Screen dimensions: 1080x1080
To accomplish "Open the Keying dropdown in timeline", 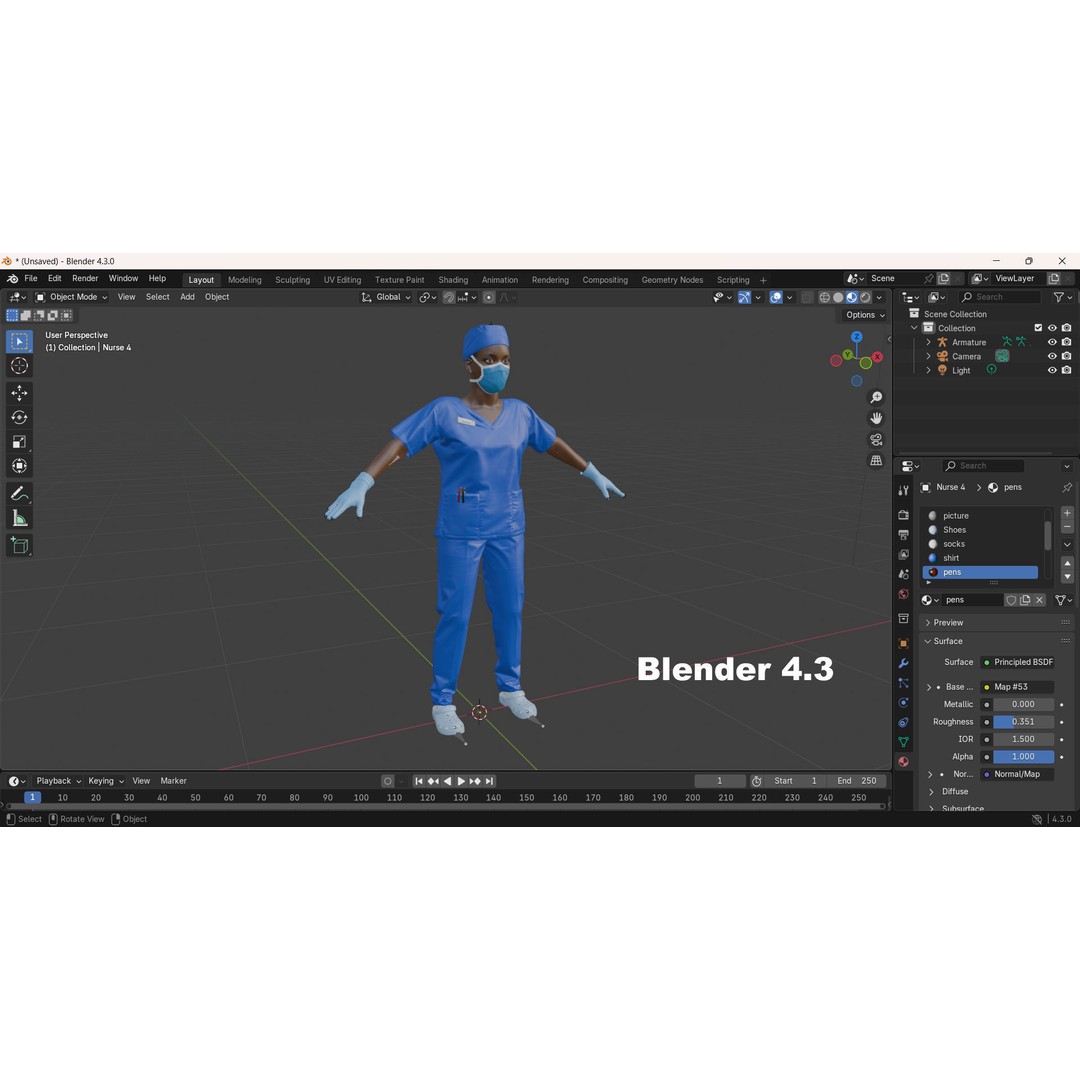I will click(105, 780).
